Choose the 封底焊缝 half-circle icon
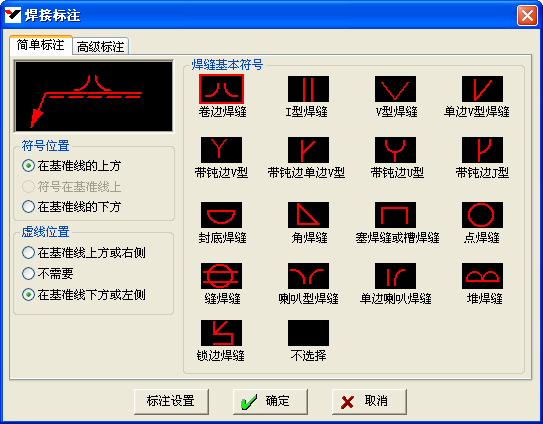The width and height of the screenshot is (543, 424). (221, 215)
